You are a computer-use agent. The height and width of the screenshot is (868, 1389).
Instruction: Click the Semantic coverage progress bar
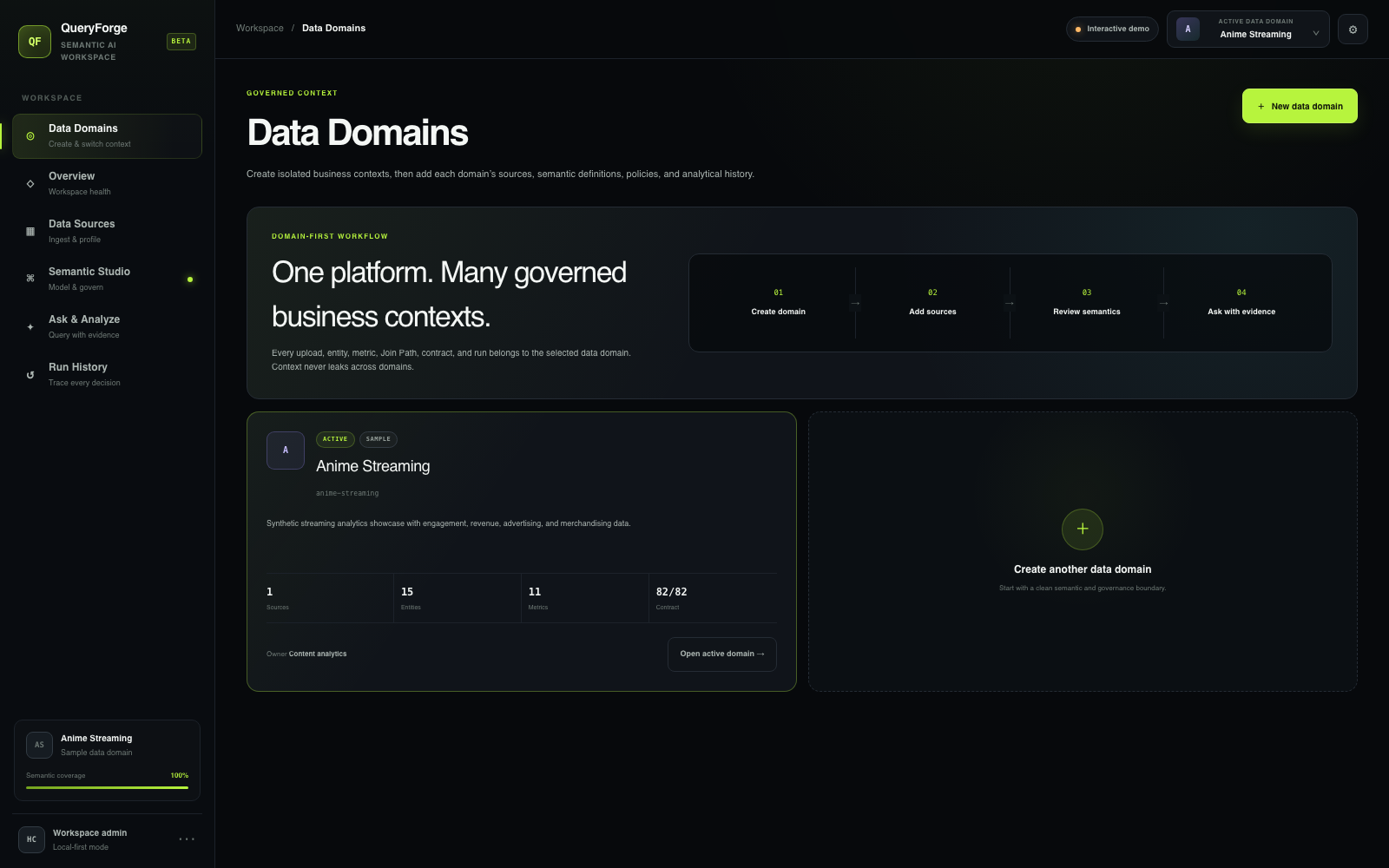107,787
